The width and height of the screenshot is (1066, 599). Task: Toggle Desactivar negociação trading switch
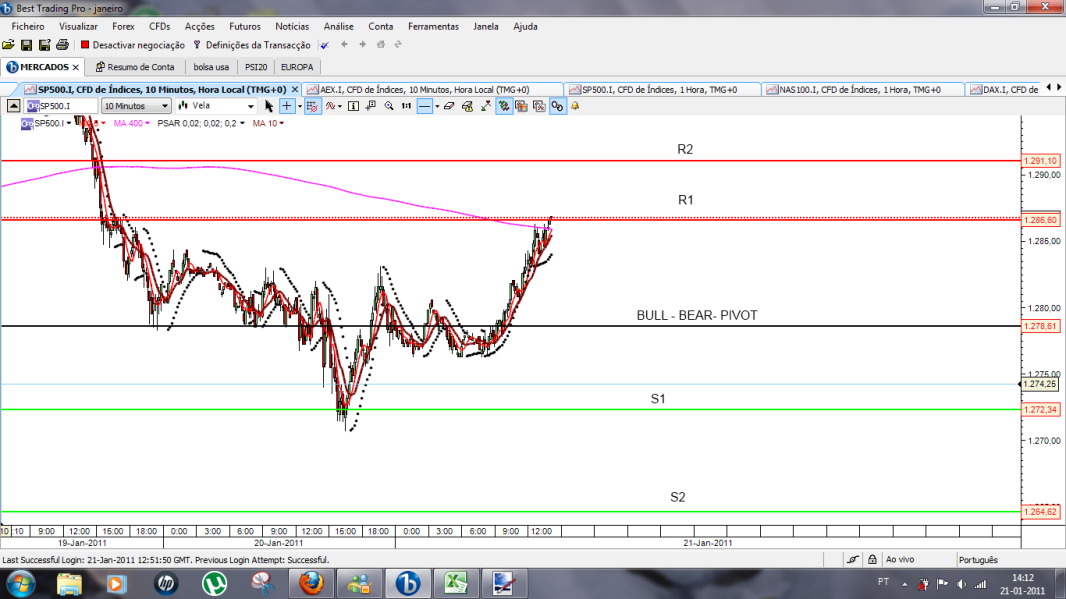point(133,45)
